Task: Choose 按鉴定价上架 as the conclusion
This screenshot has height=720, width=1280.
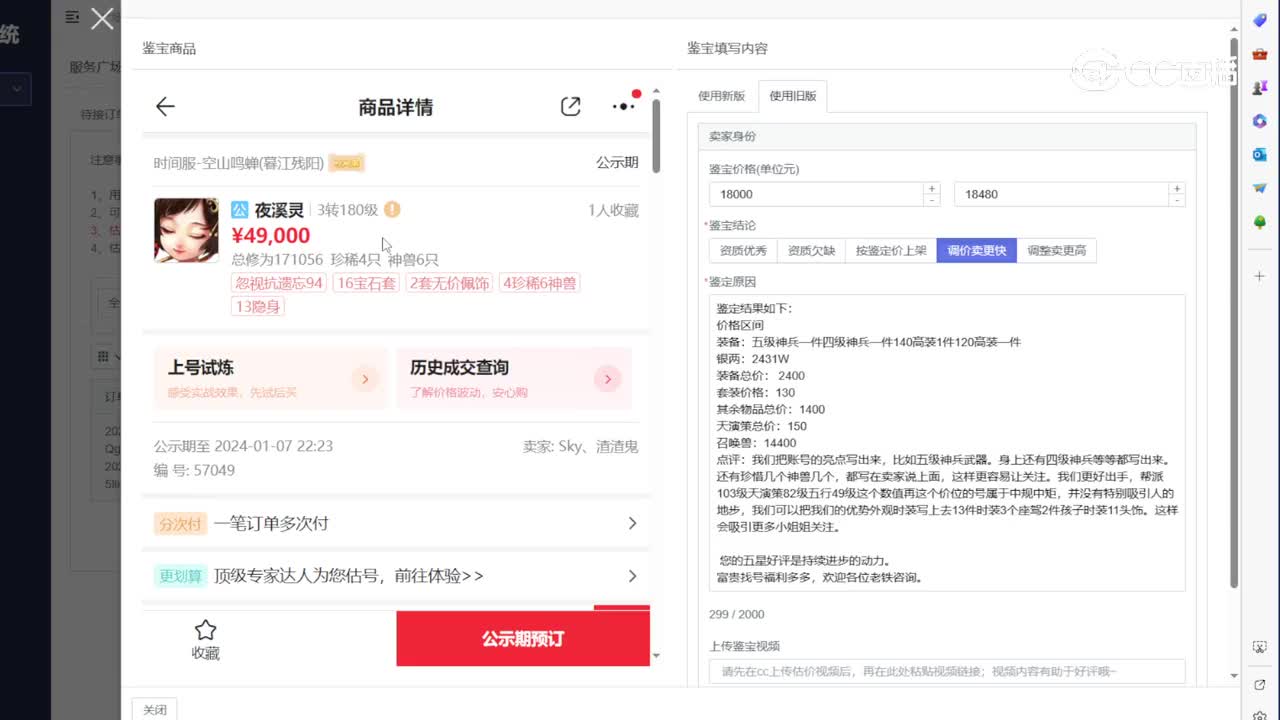Action: click(x=889, y=250)
